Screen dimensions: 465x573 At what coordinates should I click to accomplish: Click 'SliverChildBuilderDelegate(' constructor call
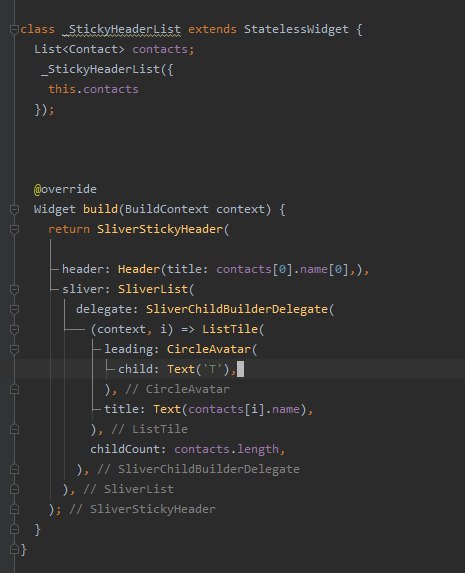point(240,310)
